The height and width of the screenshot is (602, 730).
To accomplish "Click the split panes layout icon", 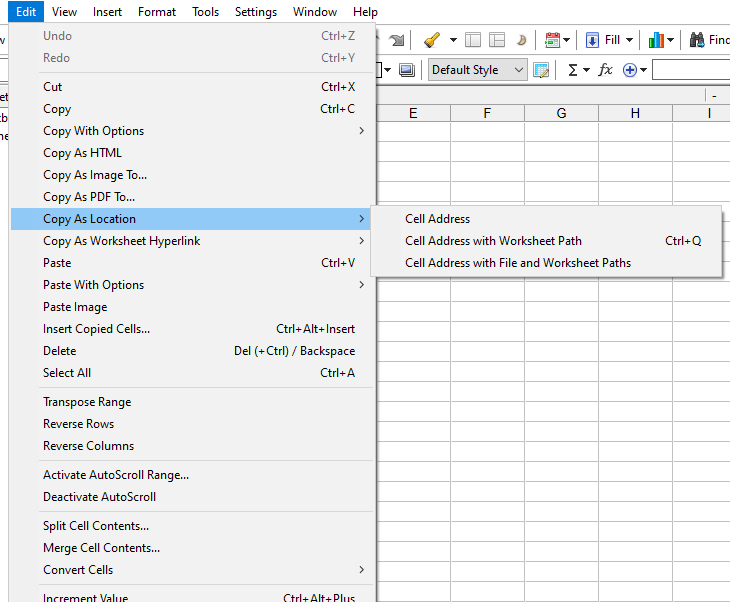I will click(x=497, y=40).
